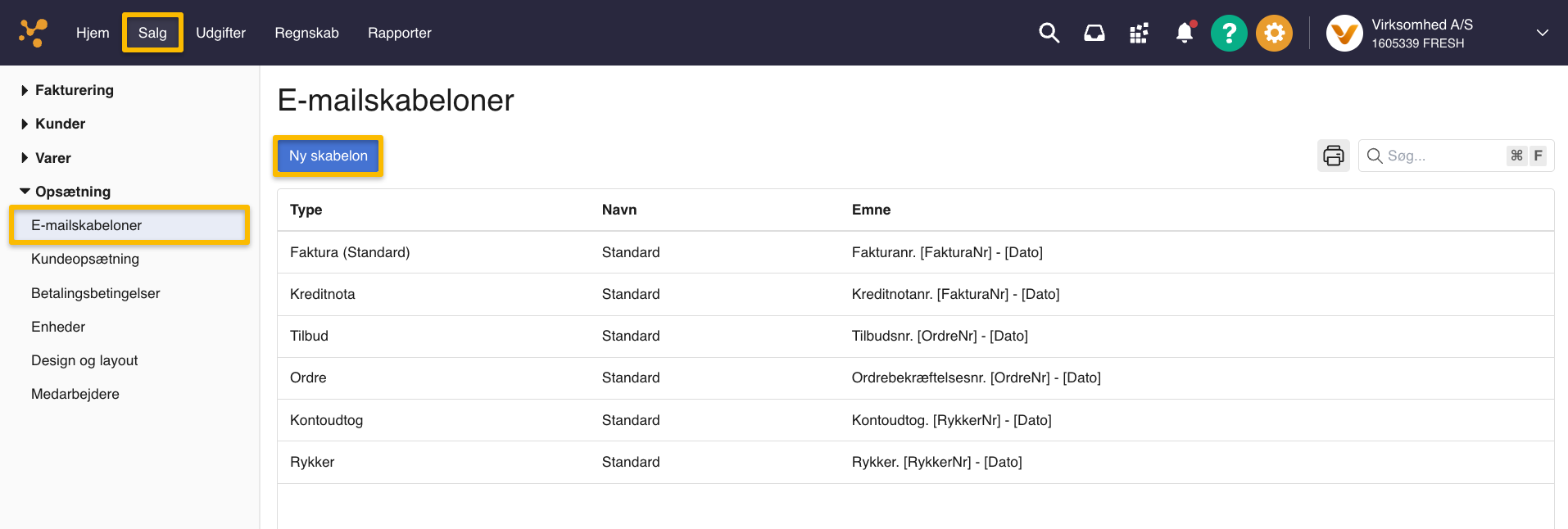Show notifications via the bell icon
This screenshot has height=529, width=1568.
pos(1185,33)
